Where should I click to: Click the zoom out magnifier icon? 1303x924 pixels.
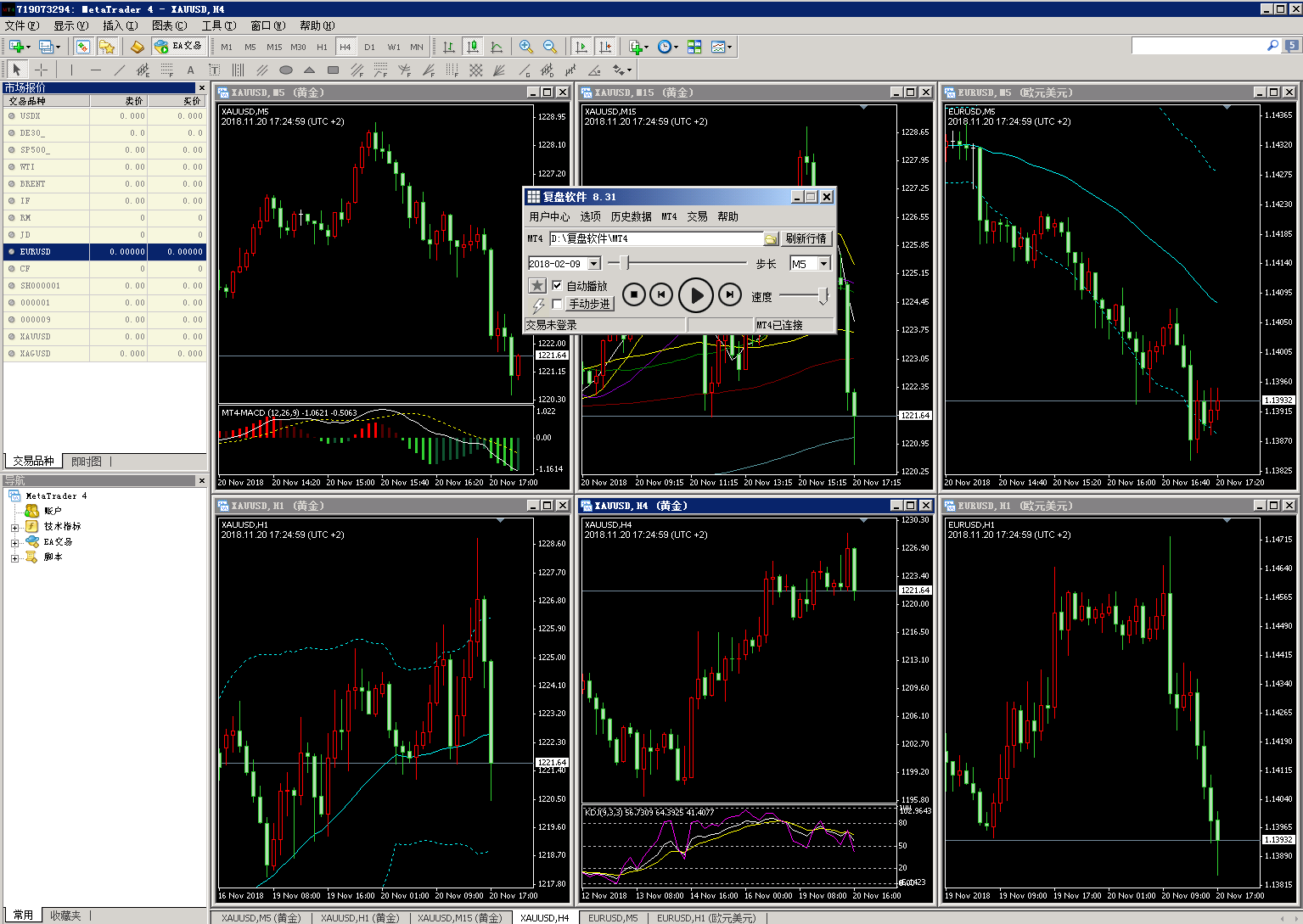[x=550, y=47]
